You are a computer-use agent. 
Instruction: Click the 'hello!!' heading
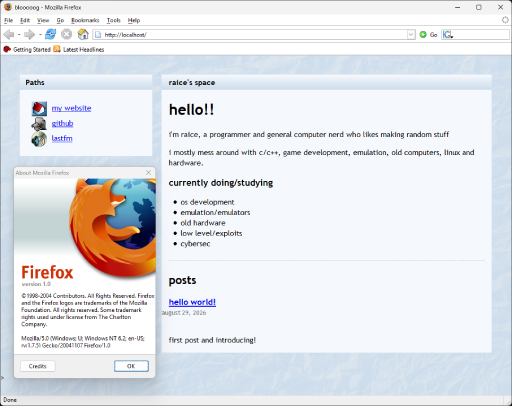click(191, 110)
